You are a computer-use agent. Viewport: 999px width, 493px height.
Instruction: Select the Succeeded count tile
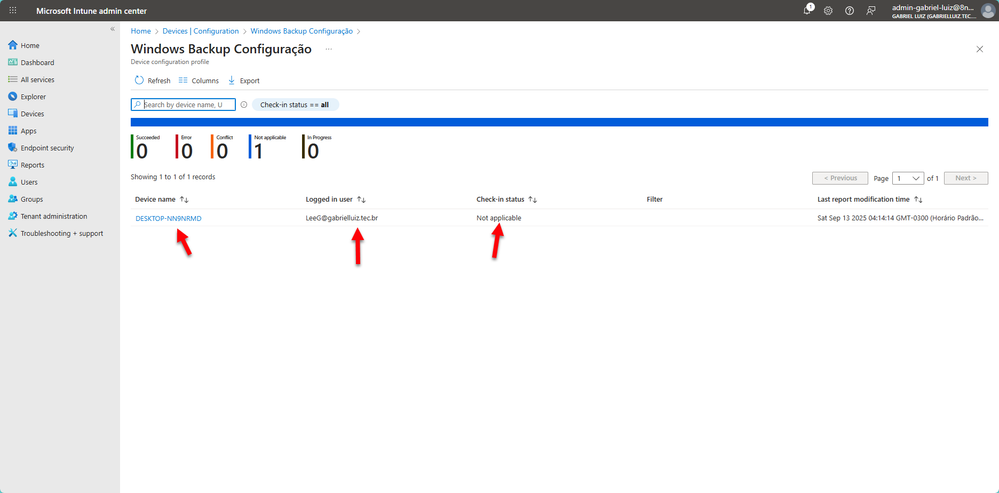pos(146,146)
